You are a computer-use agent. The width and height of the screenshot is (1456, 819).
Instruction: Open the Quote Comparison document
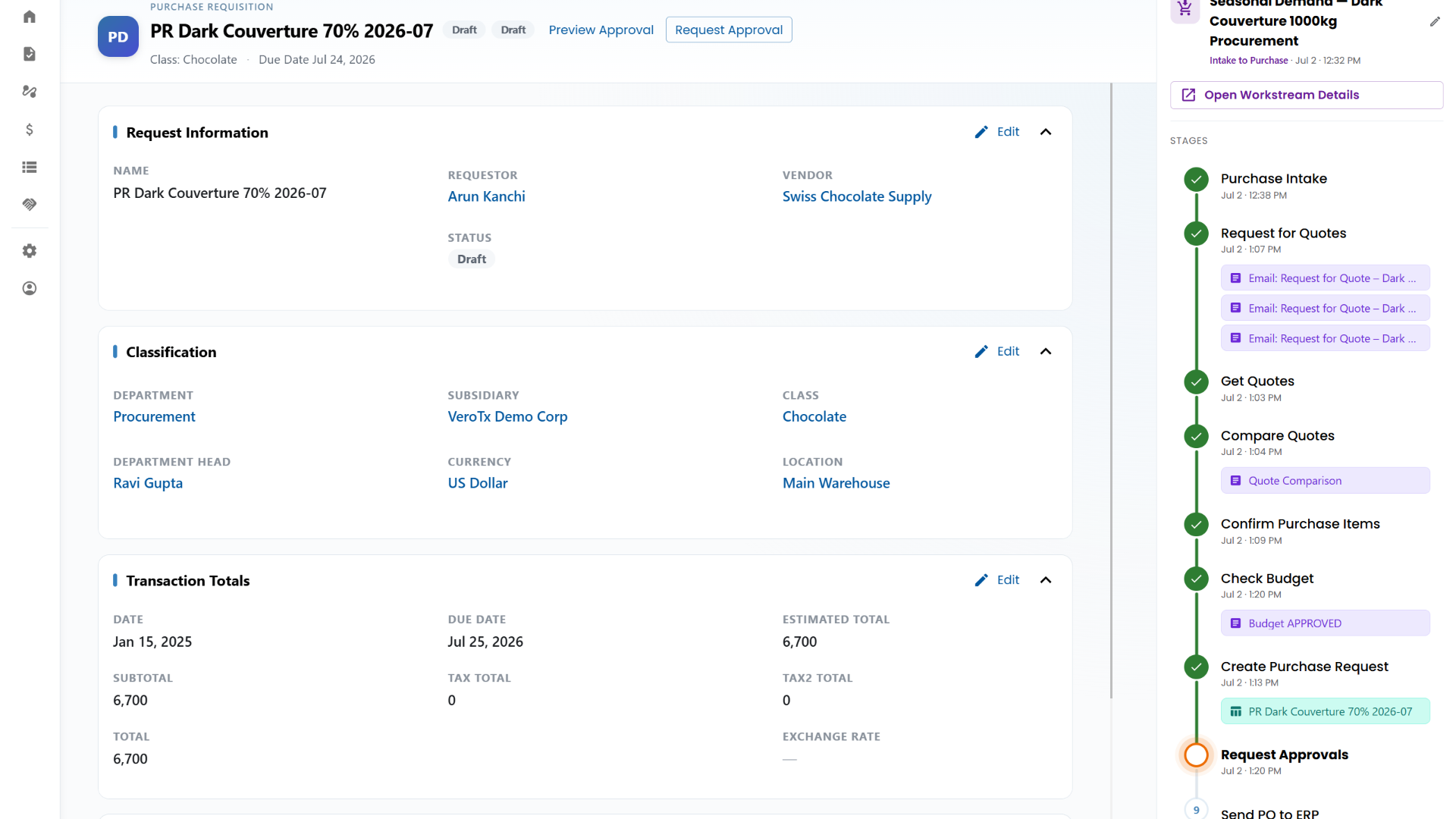click(1325, 481)
